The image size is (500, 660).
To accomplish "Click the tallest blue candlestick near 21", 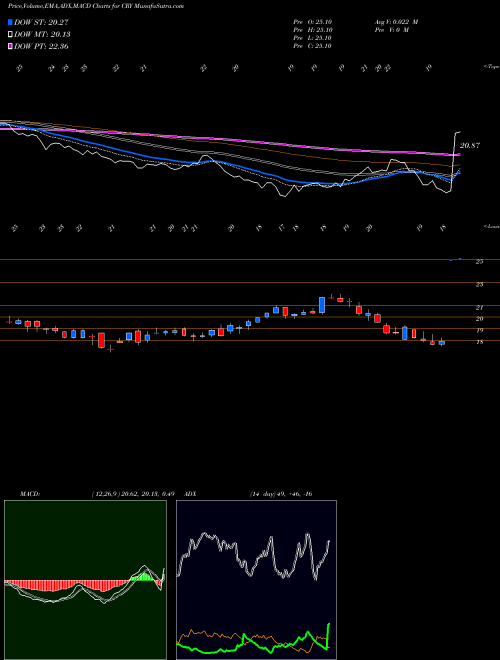I will tap(322, 305).
